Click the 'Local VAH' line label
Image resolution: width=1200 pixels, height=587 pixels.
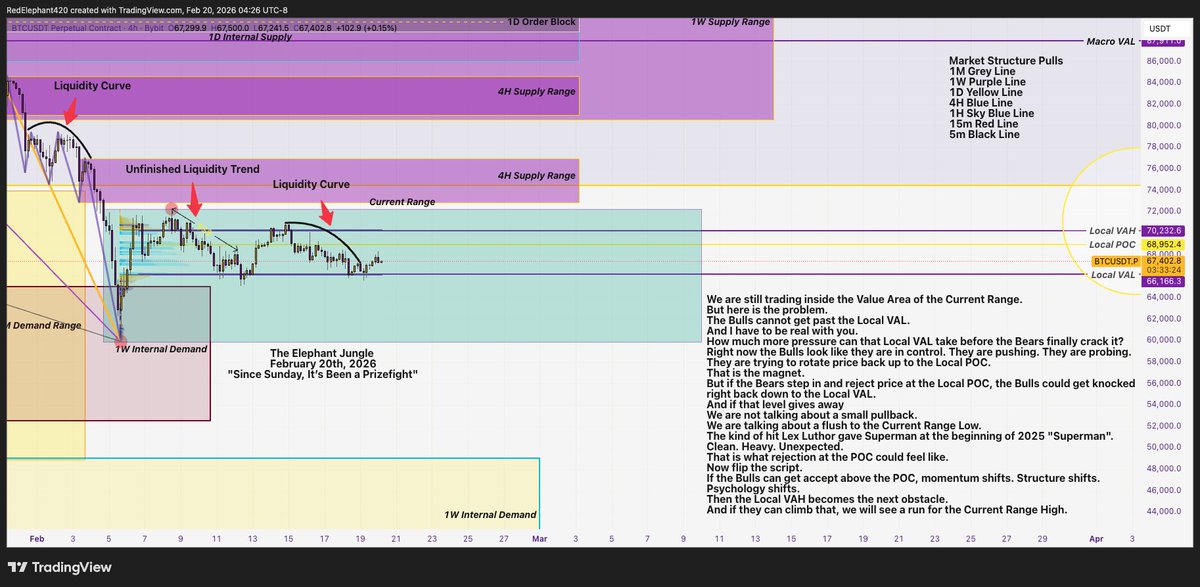tap(1113, 230)
